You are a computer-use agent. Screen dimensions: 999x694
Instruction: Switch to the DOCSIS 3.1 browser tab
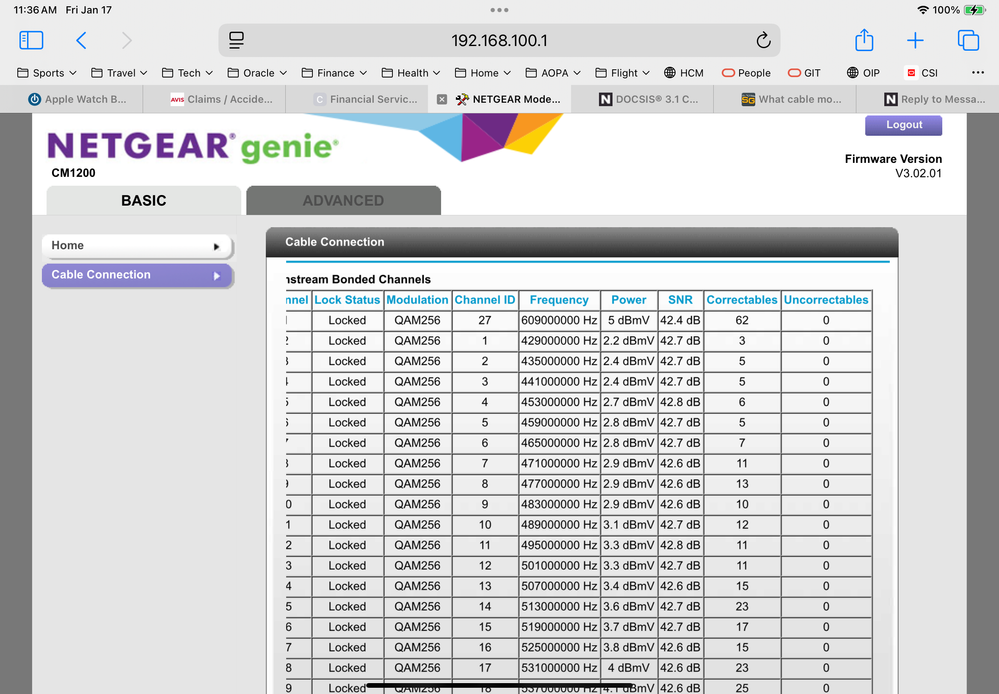click(x=647, y=99)
